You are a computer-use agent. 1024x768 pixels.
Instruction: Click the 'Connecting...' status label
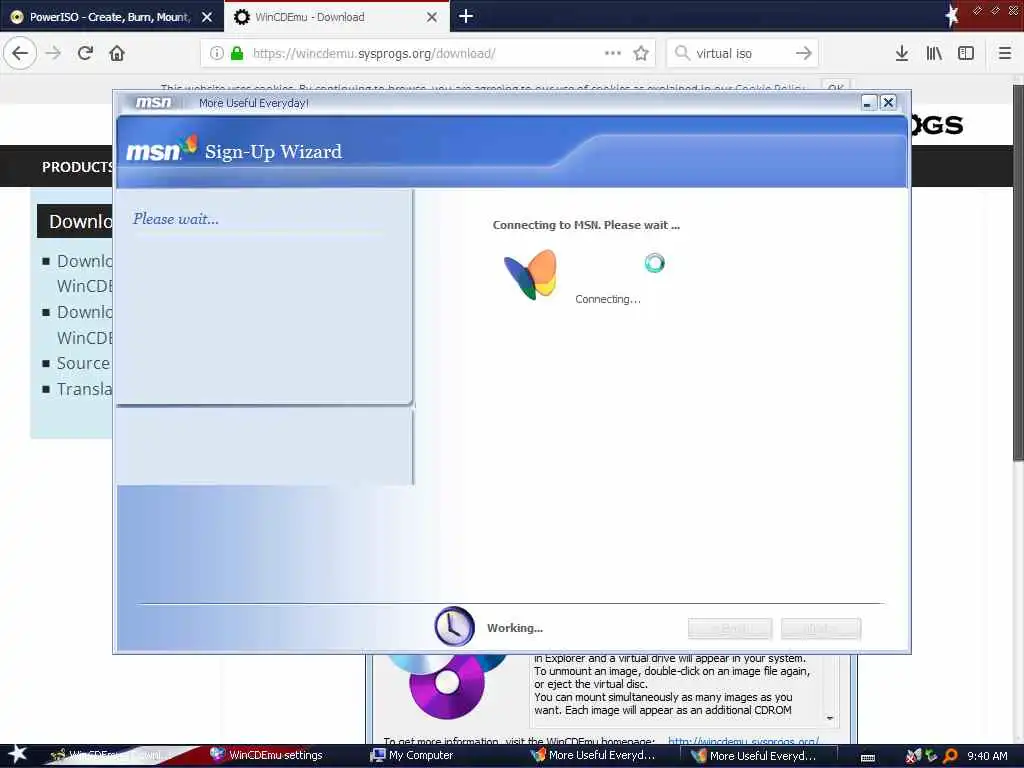tap(608, 299)
